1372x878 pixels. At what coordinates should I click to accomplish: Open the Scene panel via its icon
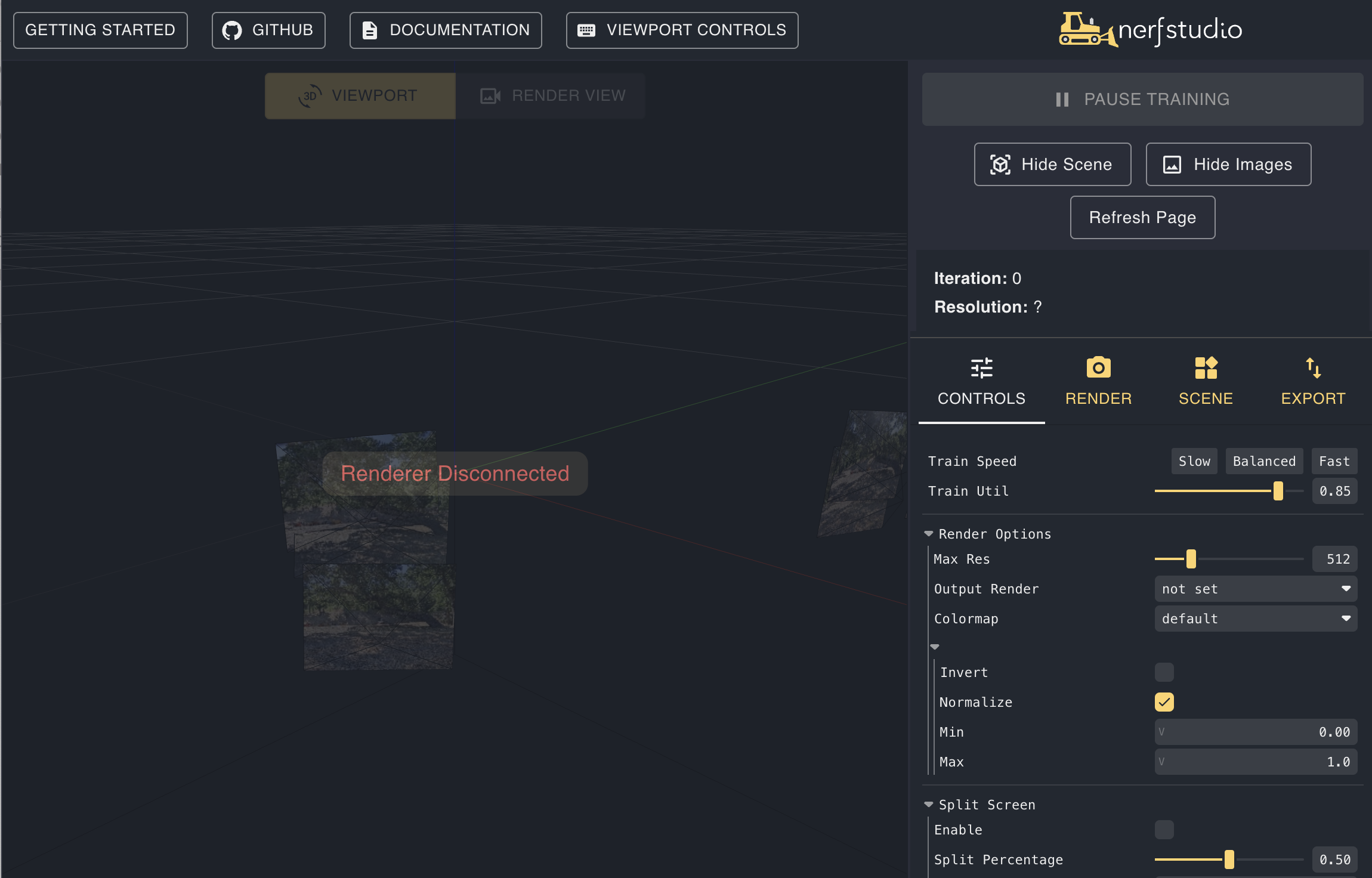1206,367
